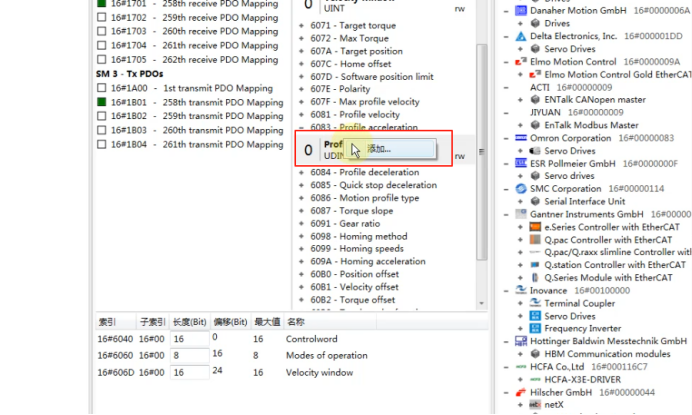This screenshot has height=415, width=692.
Task: Click the Q.pac Controller device icon
Action: [535, 240]
